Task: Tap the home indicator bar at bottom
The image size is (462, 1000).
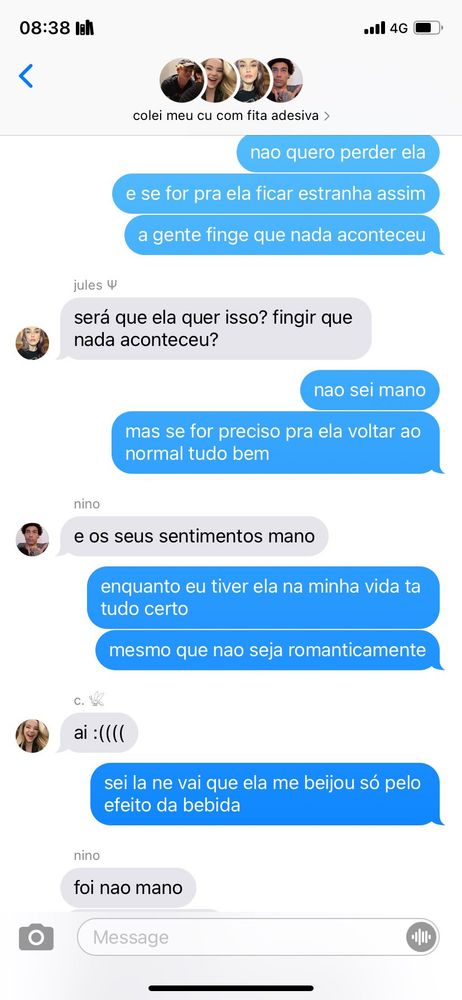Action: [231, 989]
